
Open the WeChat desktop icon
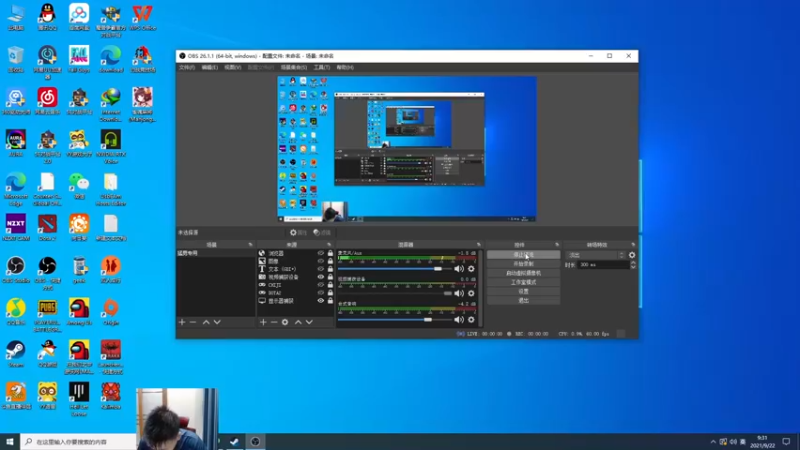(x=79, y=186)
